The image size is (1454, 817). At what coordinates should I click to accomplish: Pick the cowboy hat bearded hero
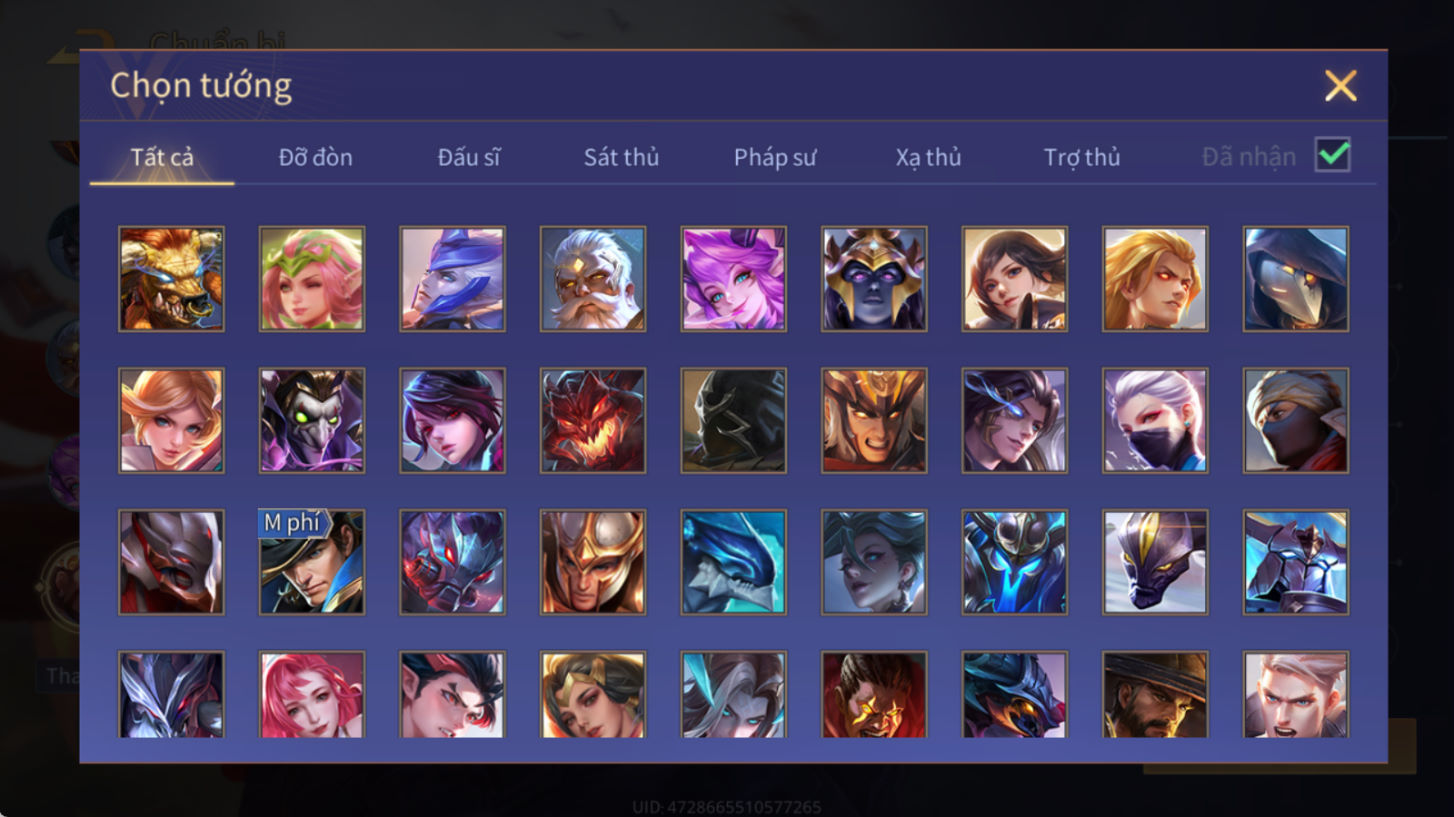pyautogui.click(x=1155, y=695)
